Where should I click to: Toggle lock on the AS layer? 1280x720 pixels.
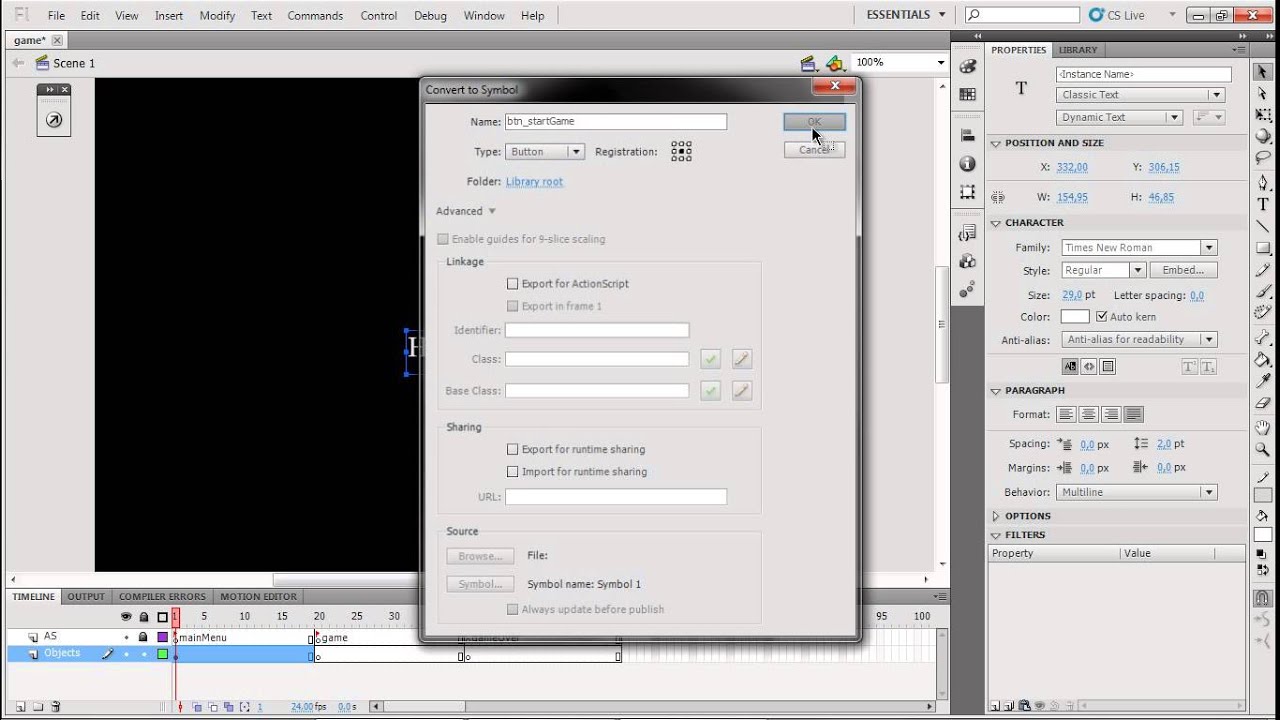pyautogui.click(x=143, y=637)
